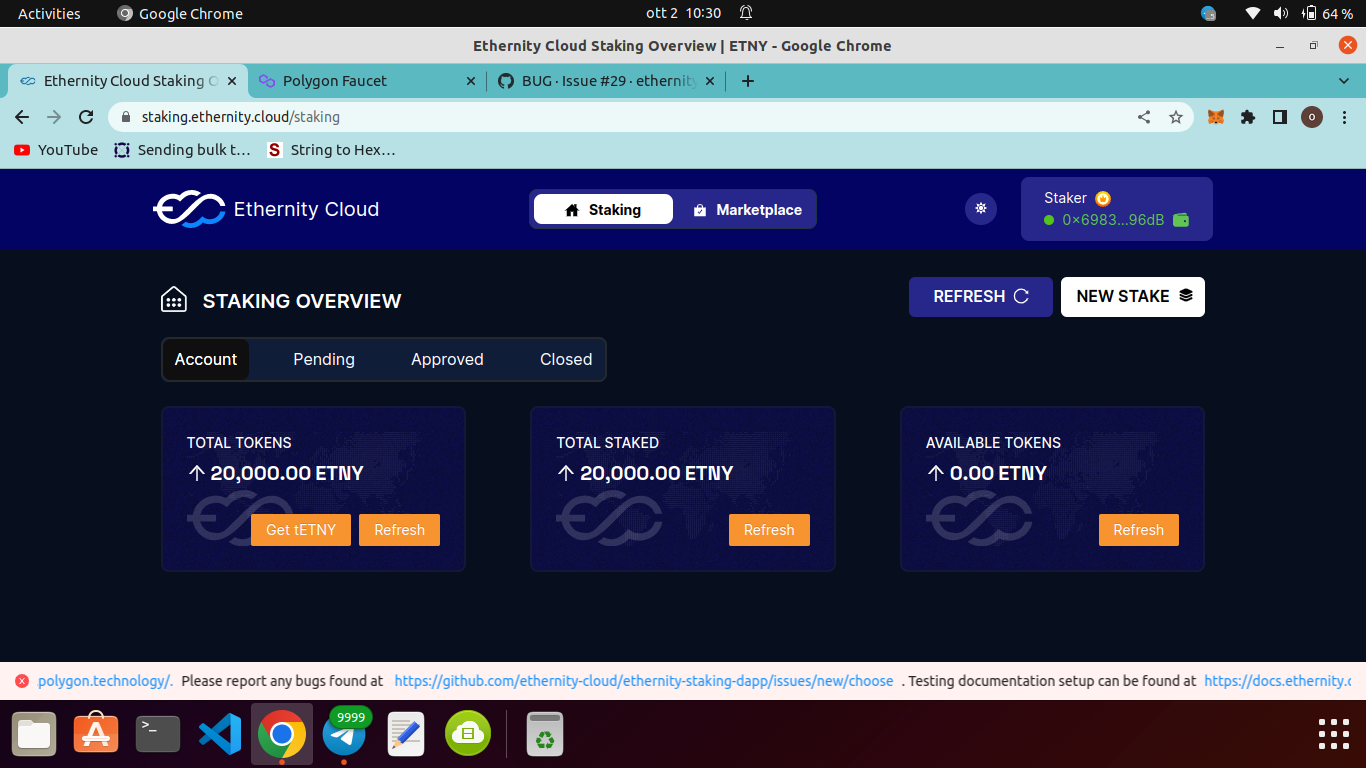Click the building icon beside STAKING OVERVIEW
Viewport: 1366px width, 768px height.
[x=174, y=298]
